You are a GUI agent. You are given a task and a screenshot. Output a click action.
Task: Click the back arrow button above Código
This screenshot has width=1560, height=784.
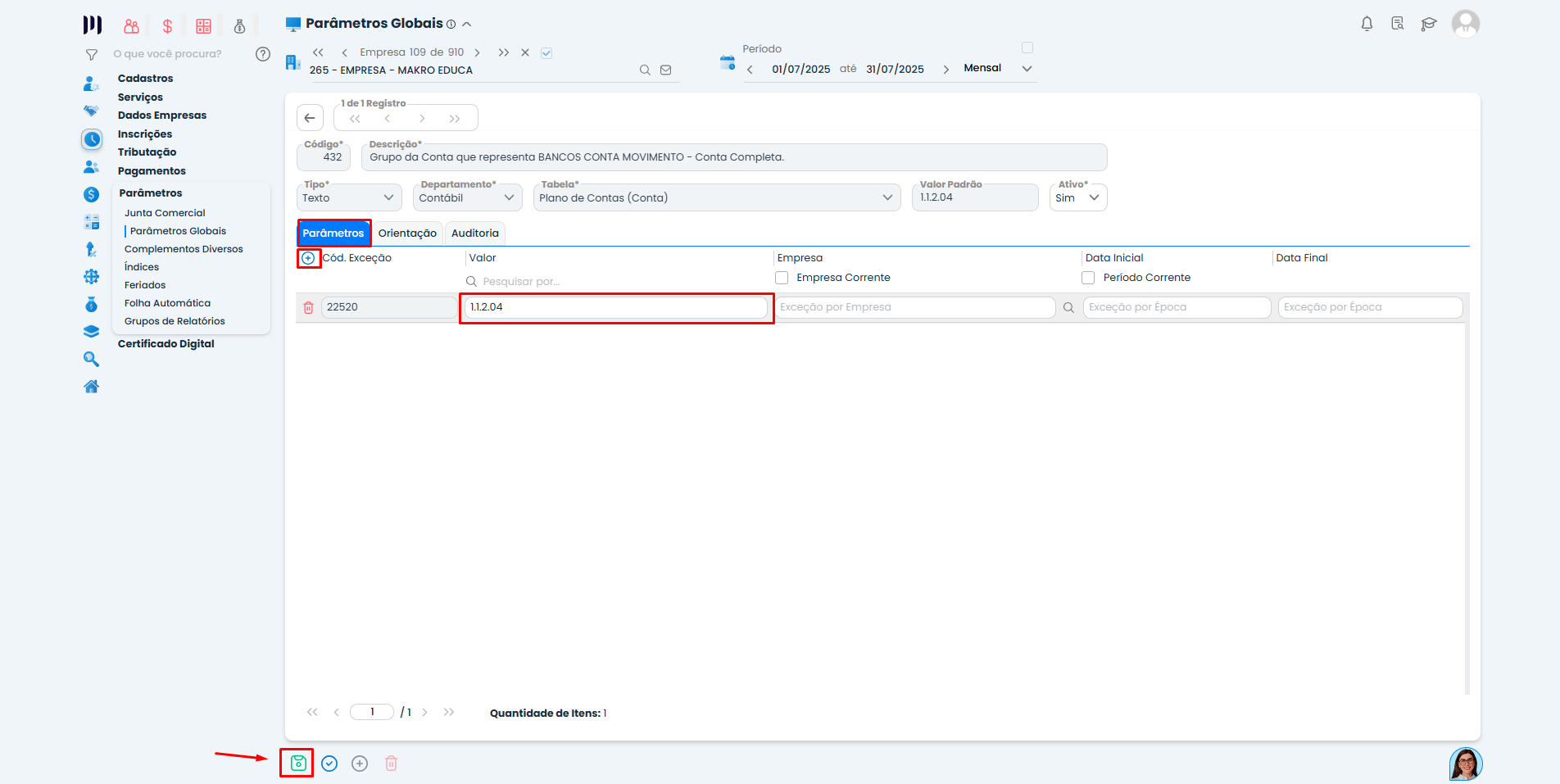[310, 118]
